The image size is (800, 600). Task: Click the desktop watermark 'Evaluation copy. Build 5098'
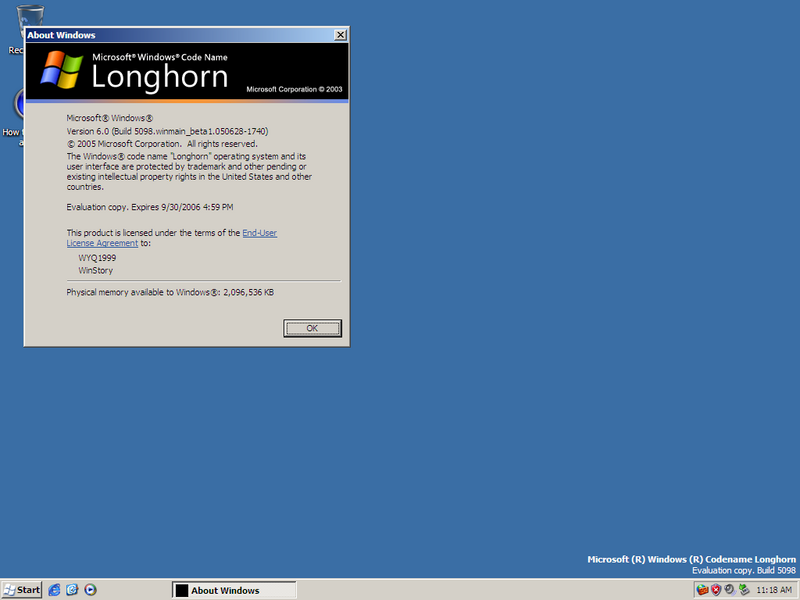743,570
